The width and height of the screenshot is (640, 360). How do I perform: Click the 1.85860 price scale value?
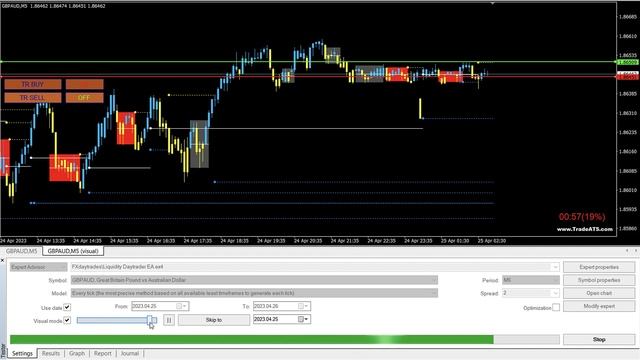pyautogui.click(x=628, y=229)
